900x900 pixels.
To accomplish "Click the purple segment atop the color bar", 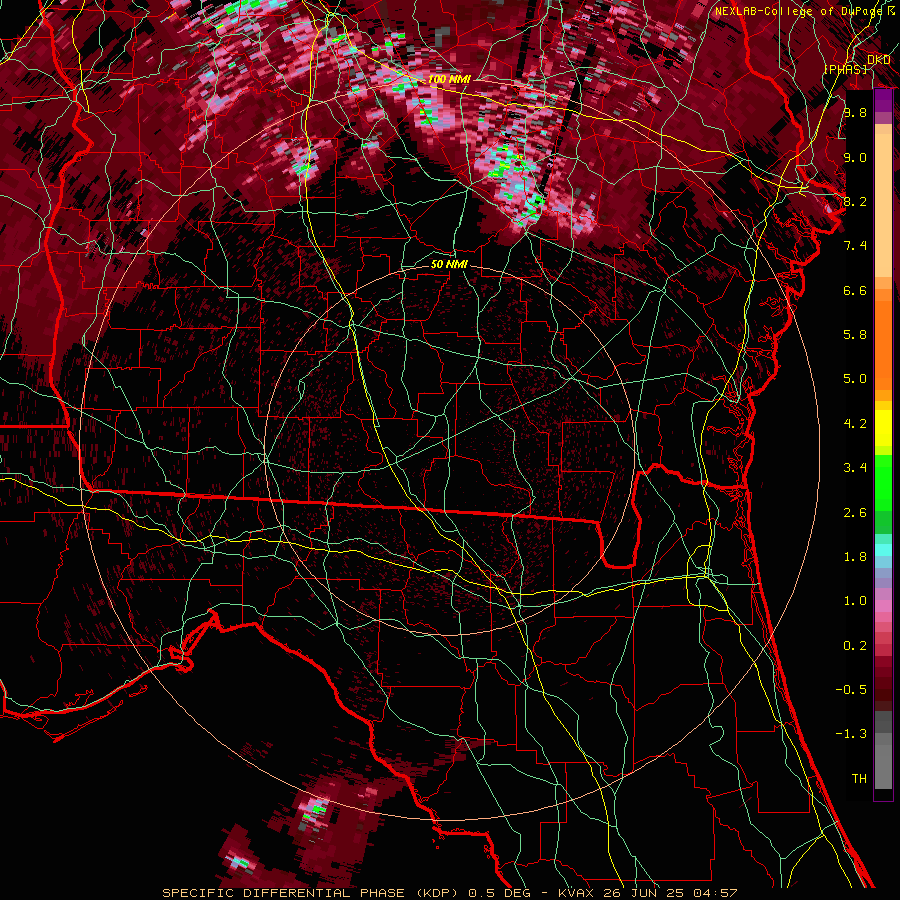I will pos(883,100).
